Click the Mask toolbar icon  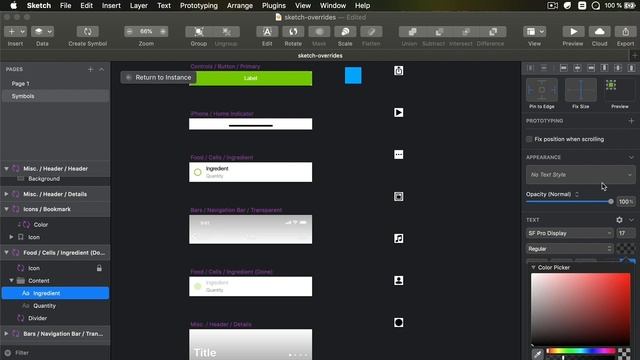(319, 31)
